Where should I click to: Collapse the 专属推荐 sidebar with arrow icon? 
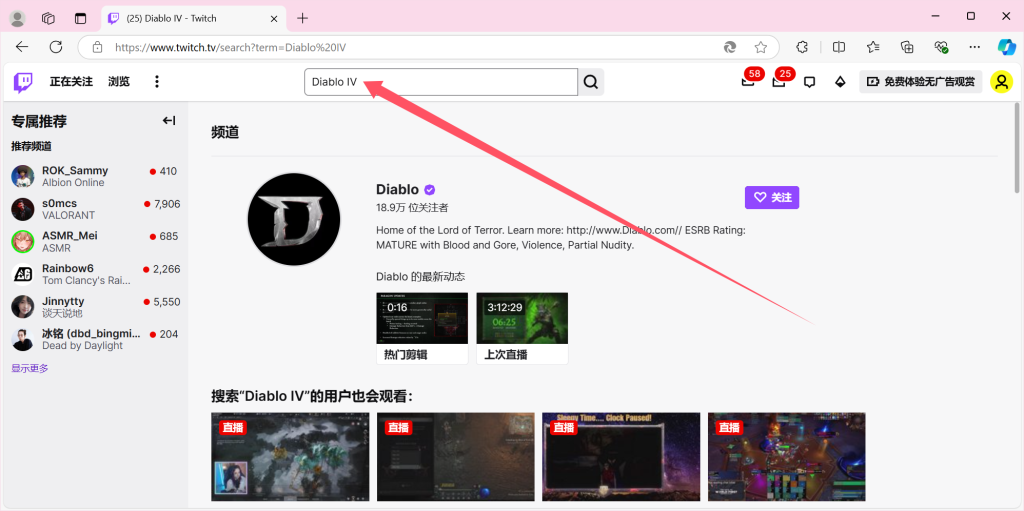[169, 120]
